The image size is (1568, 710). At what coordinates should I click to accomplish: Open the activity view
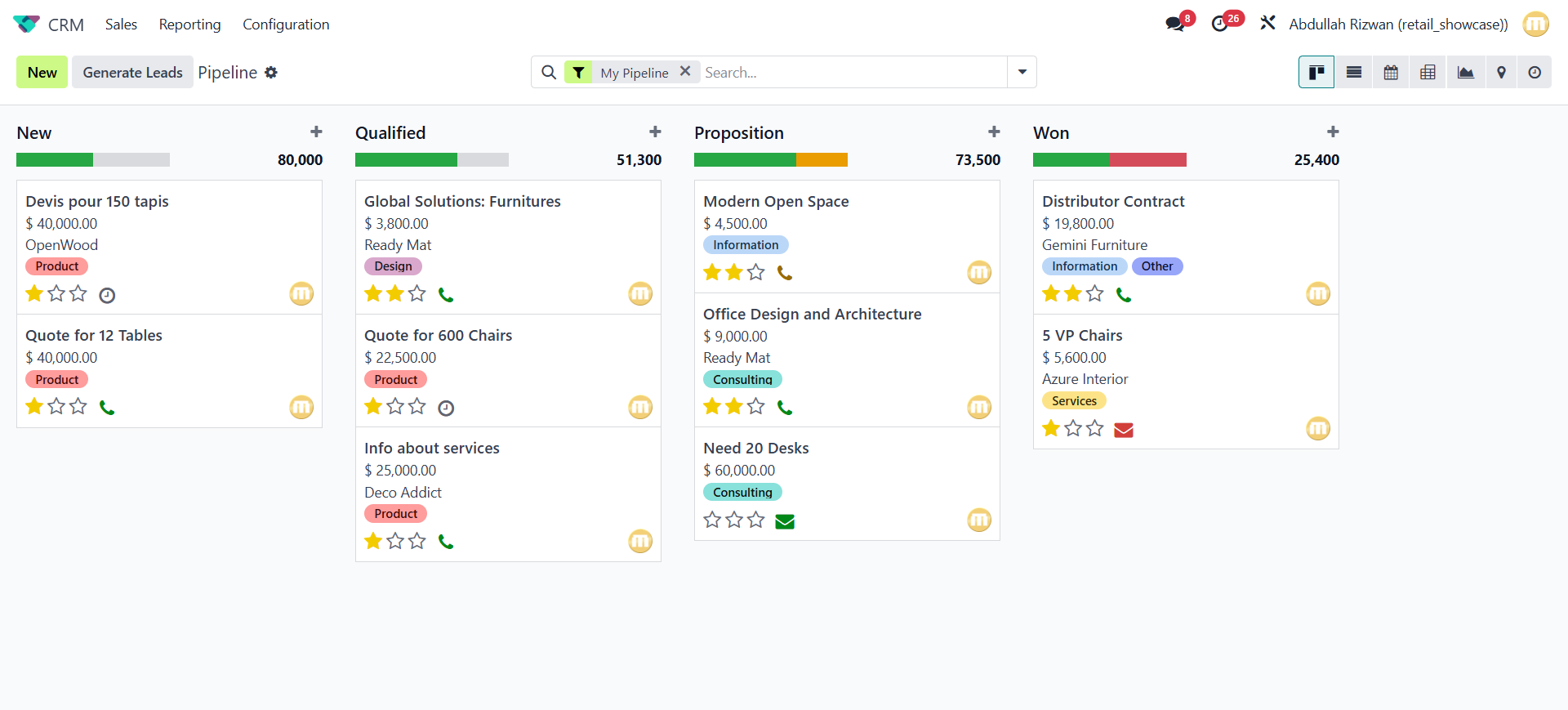pos(1535,73)
